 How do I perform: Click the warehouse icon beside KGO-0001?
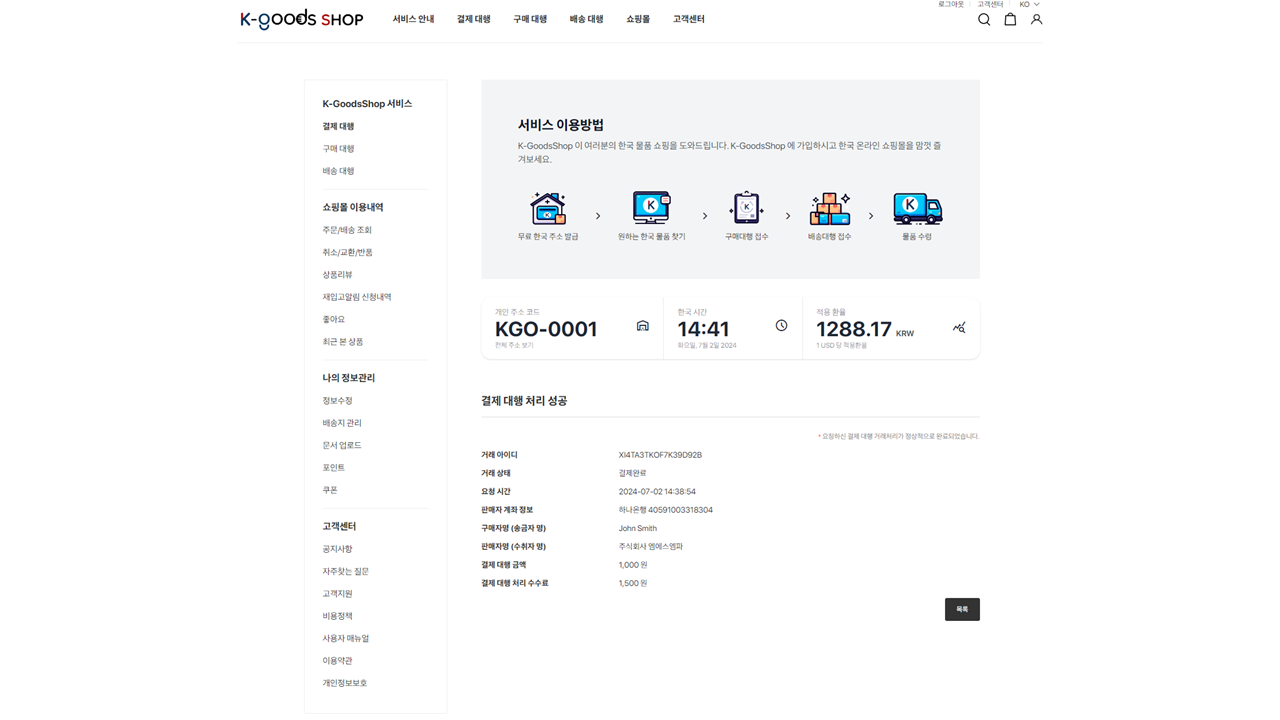(x=643, y=326)
